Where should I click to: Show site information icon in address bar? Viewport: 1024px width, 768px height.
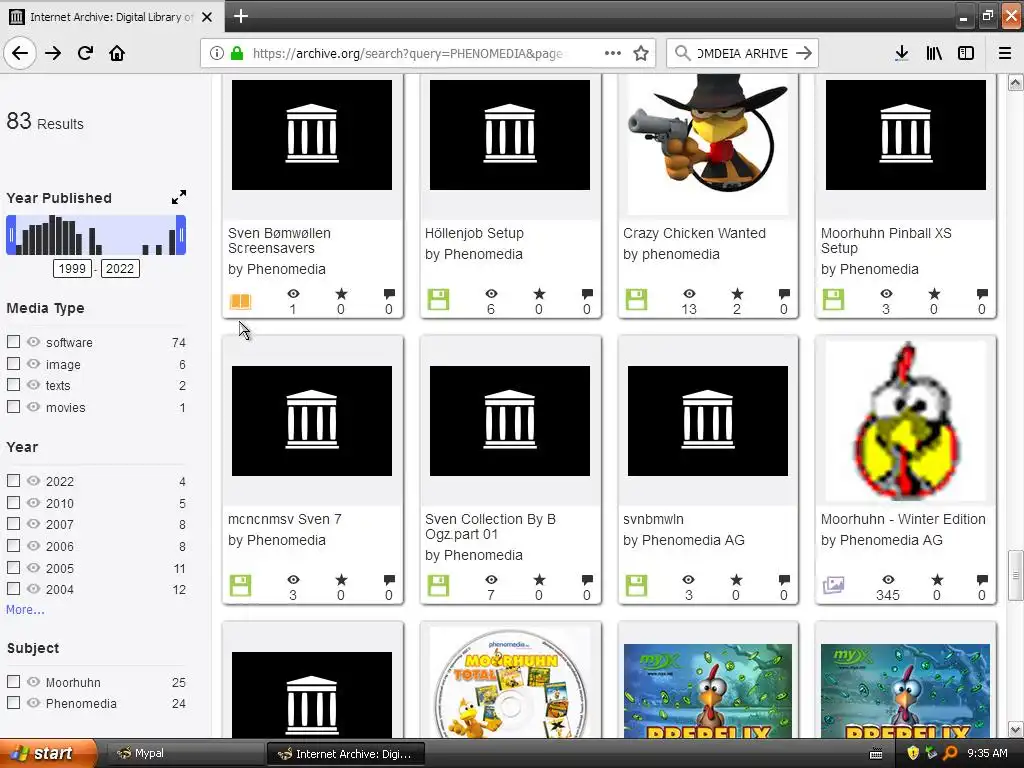pyautogui.click(x=217, y=53)
